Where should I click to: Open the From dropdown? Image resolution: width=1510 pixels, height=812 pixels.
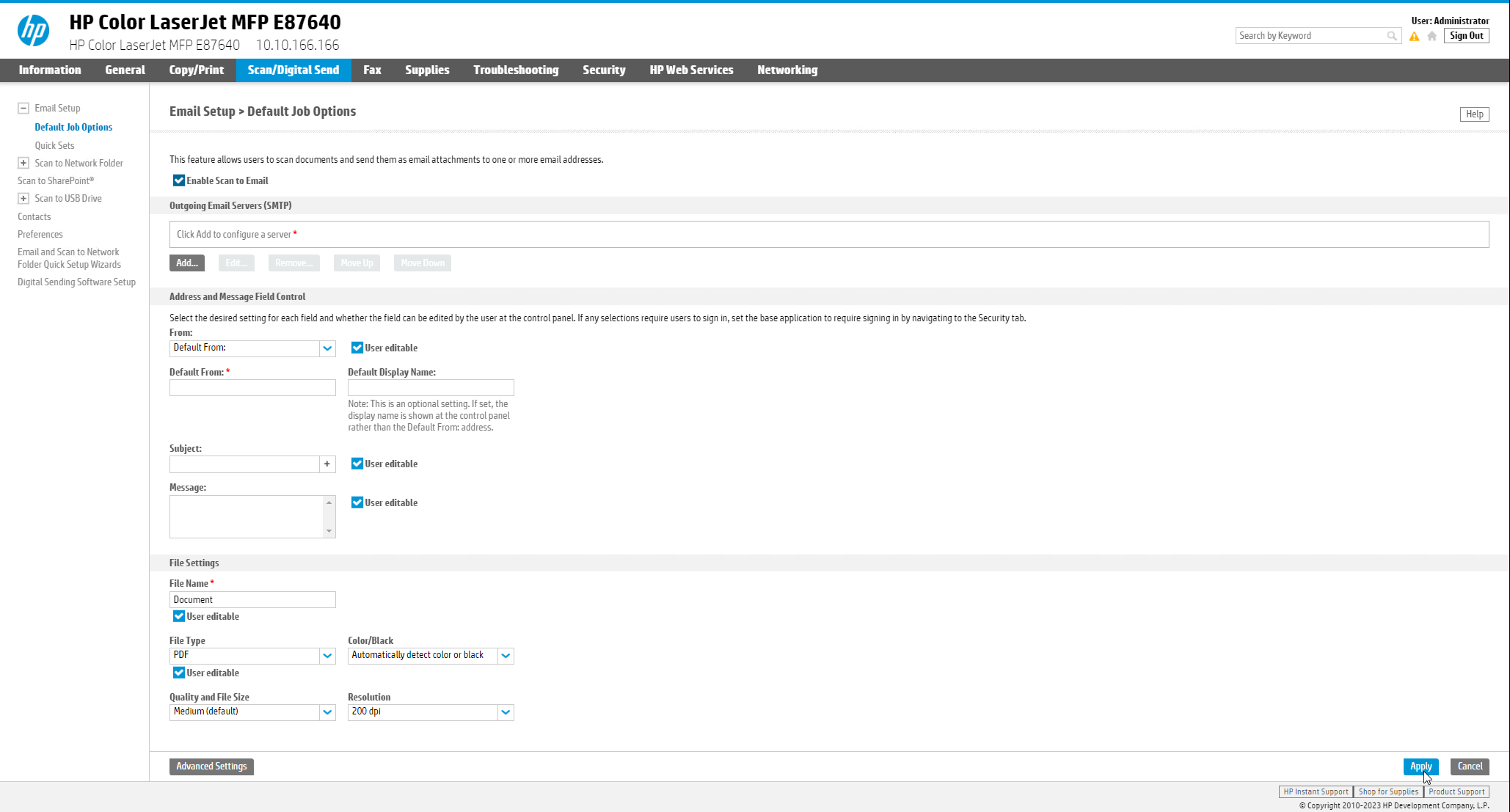coord(252,348)
